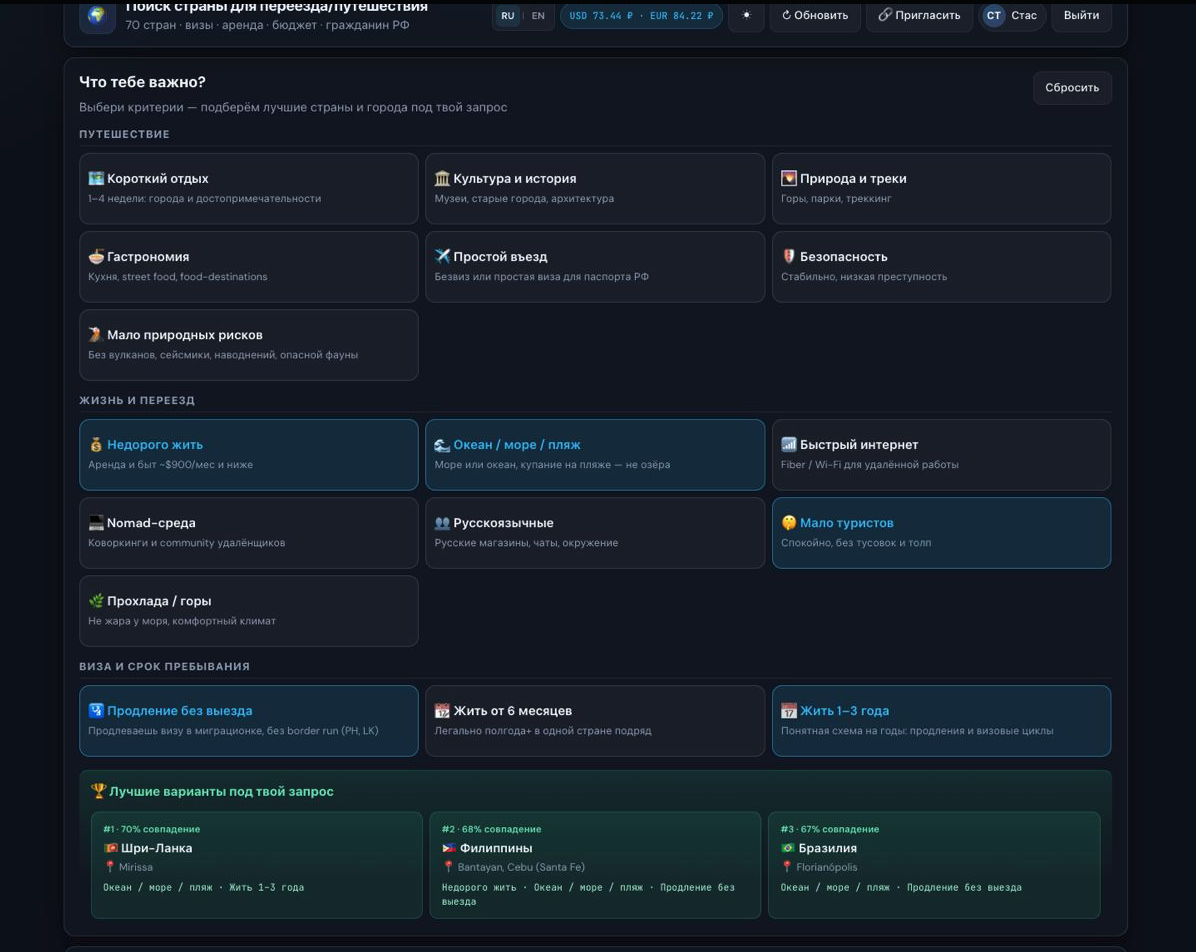This screenshot has height=952, width=1196.
Task: Click the trophy icon beside Лучшие варианты
Action: click(x=98, y=791)
